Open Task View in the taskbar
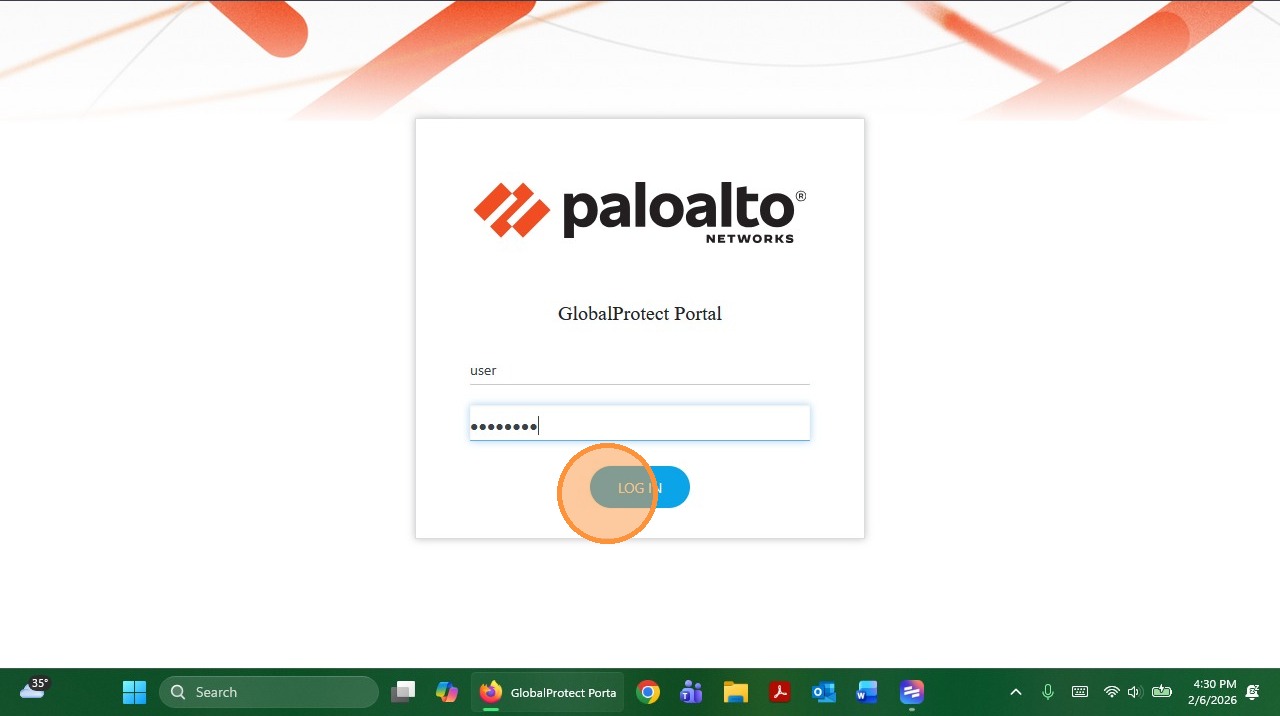The width and height of the screenshot is (1280, 716). (403, 692)
